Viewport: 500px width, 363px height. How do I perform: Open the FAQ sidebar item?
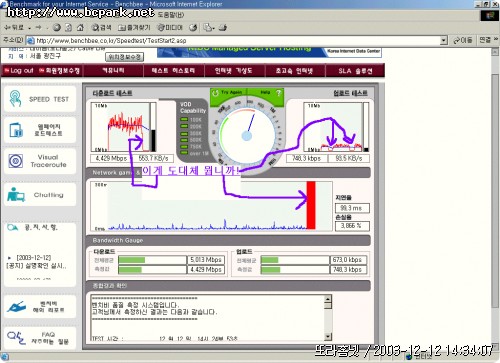tap(40, 338)
